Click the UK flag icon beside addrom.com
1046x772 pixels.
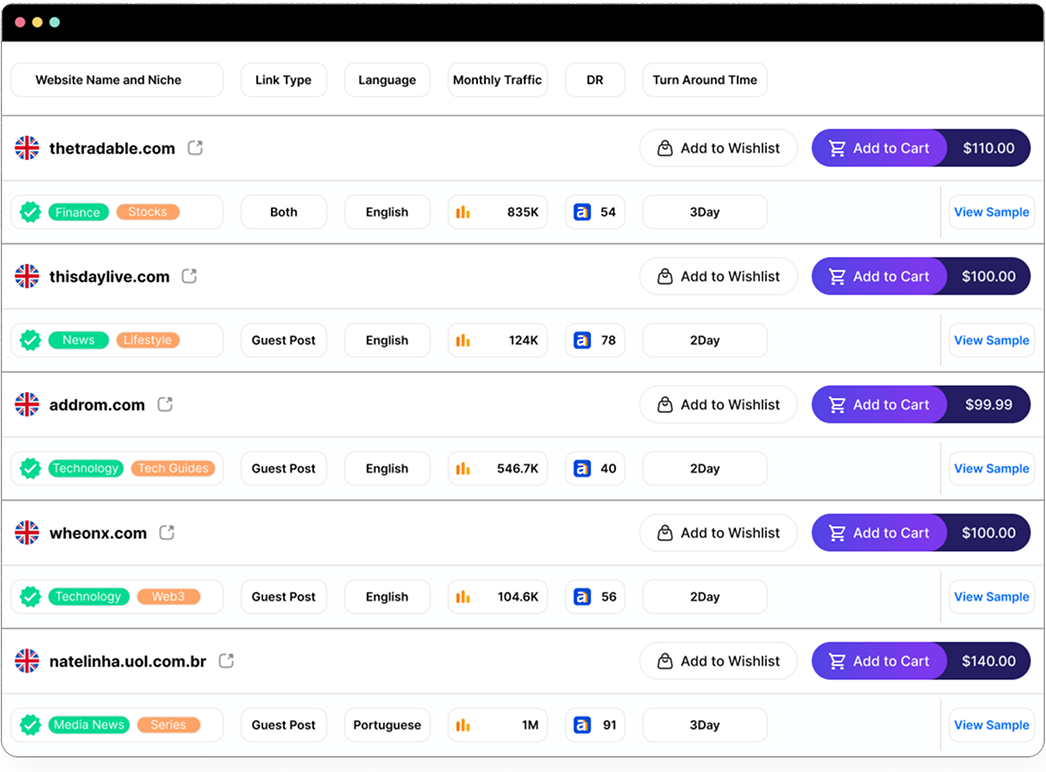[x=27, y=405]
